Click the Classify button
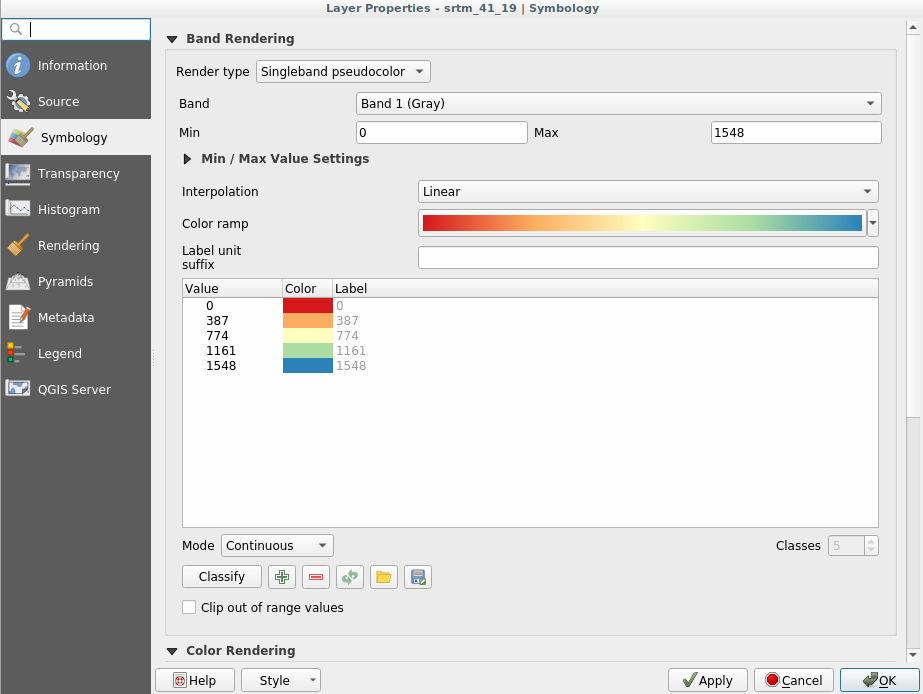 click(x=222, y=577)
